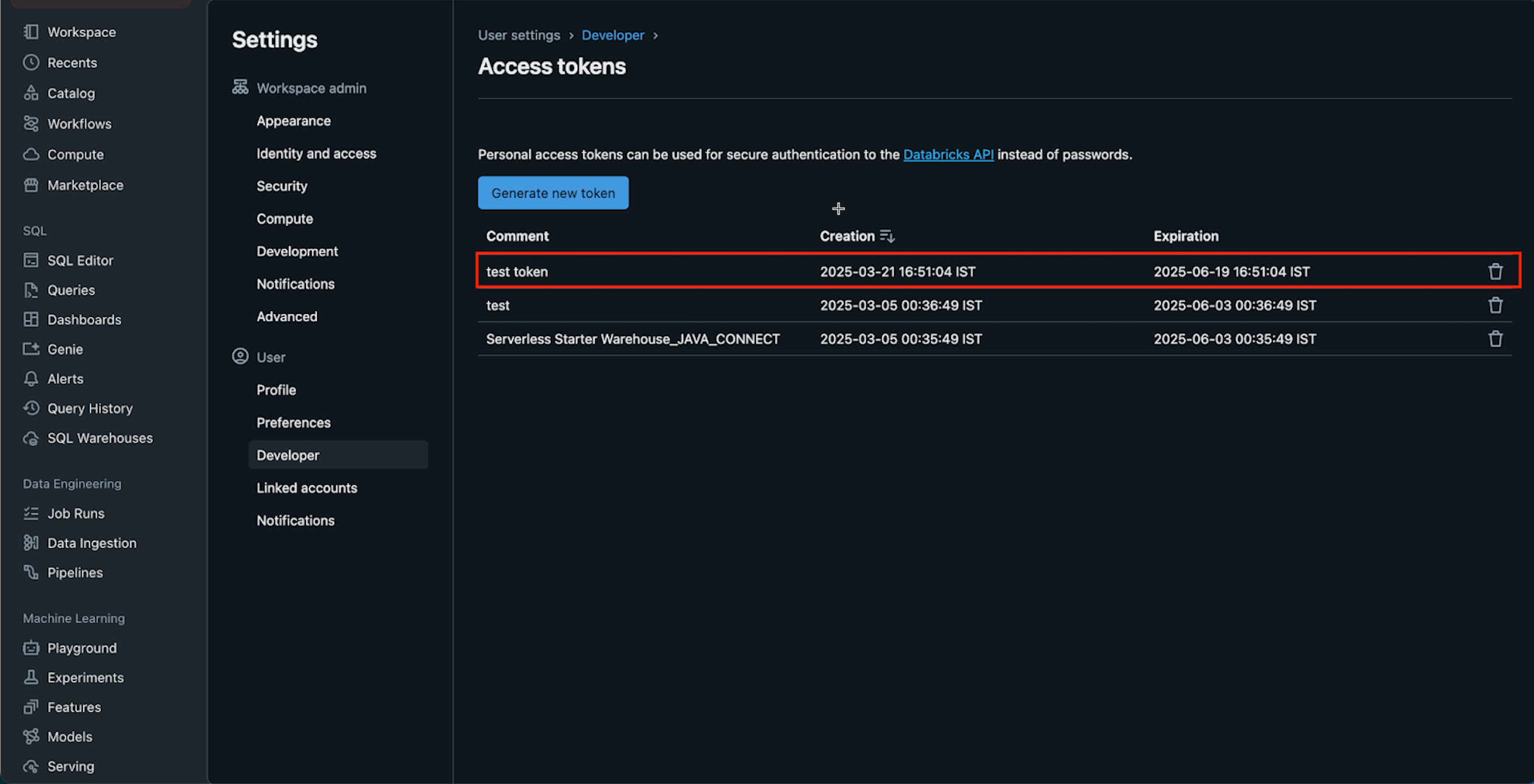This screenshot has height=784, width=1534.
Task: Click creation date 2025-03-05 00:35:49 IST
Action: point(901,340)
